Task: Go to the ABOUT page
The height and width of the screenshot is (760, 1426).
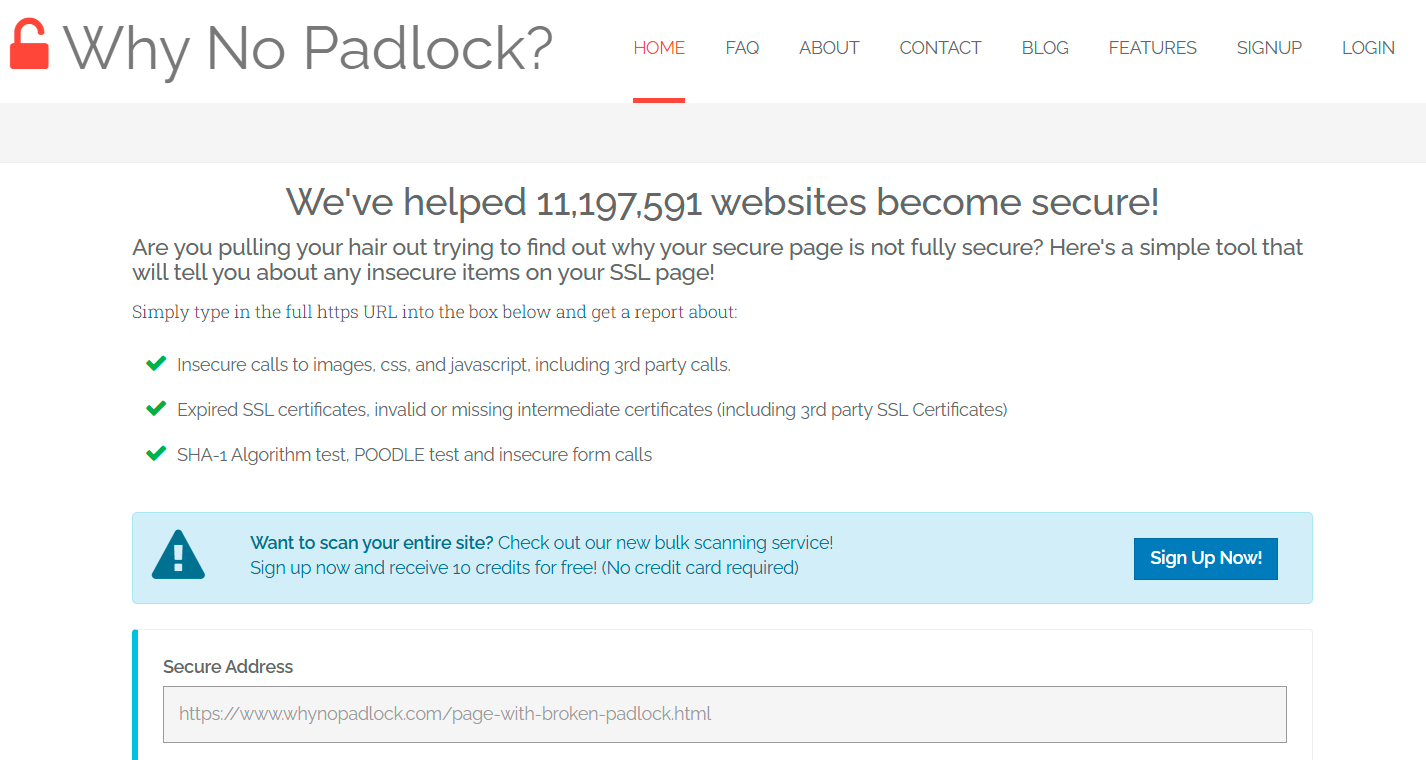Action: [x=829, y=48]
